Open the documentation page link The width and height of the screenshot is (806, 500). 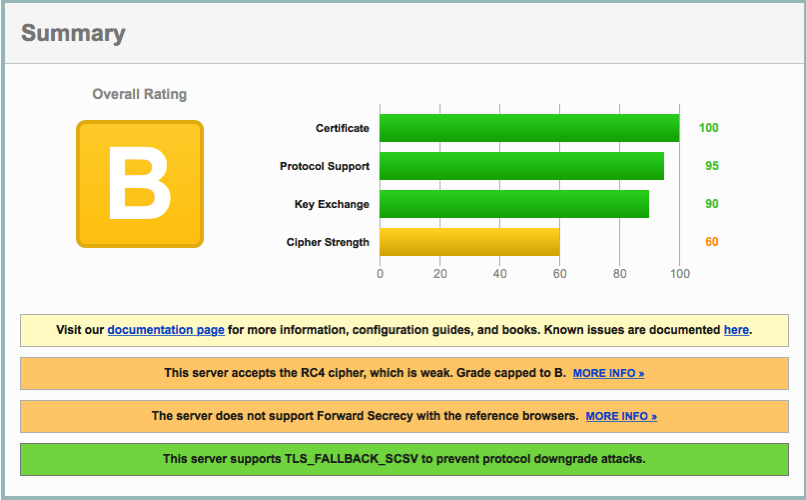point(166,330)
